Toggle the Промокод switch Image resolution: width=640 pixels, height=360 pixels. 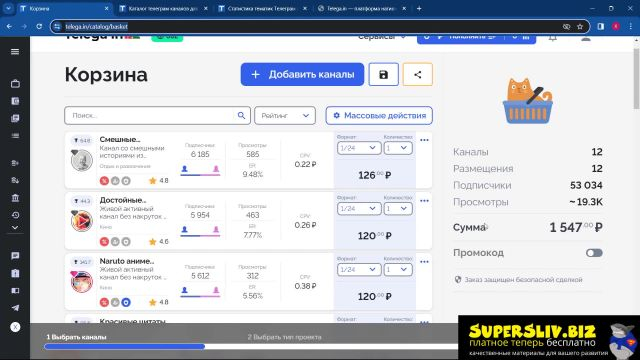tap(594, 253)
